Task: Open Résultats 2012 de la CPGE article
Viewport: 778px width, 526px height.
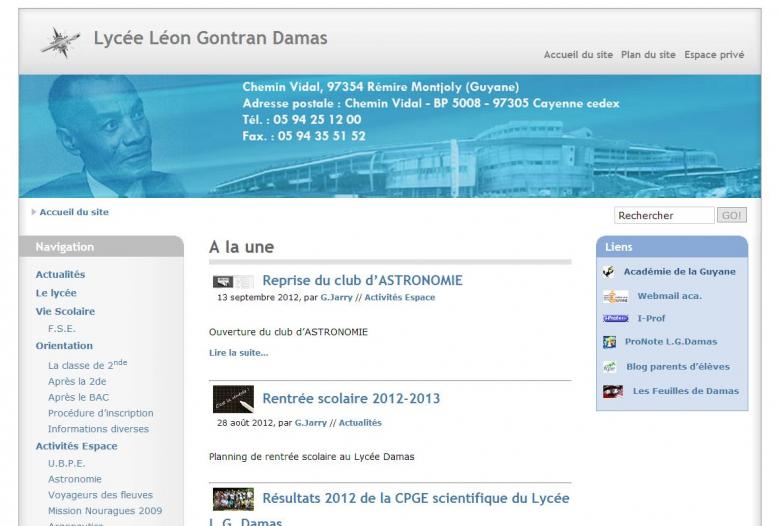Action: click(x=389, y=509)
